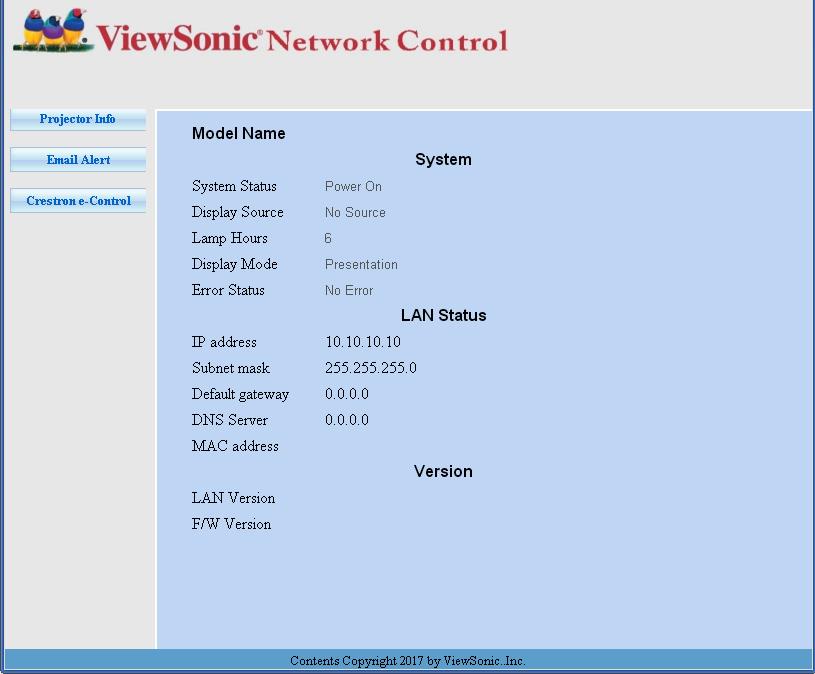Select the Error Status label
Image resolution: width=815 pixels, height=674 pixels.
coord(228,290)
